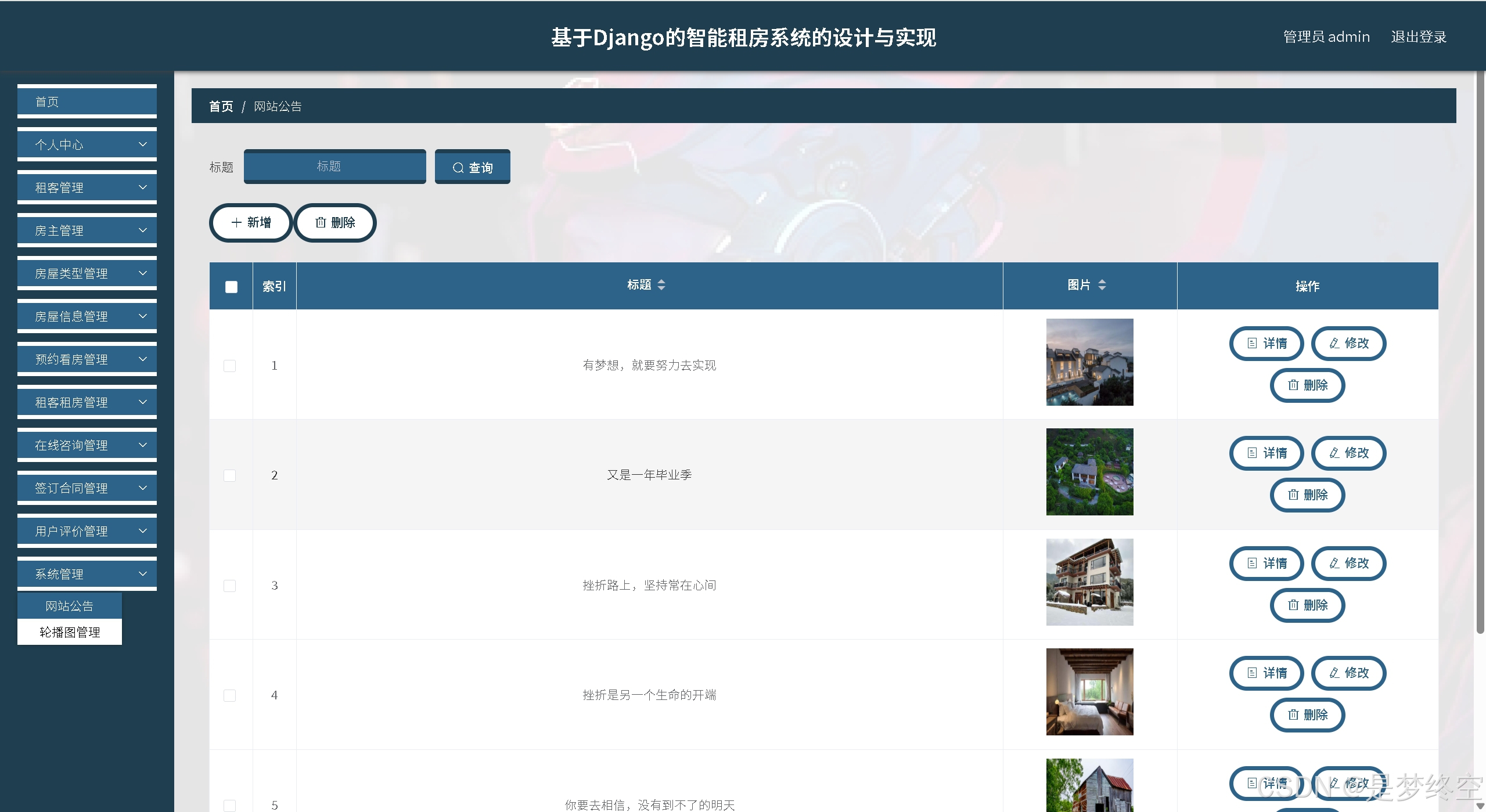Click the 标题 search input field
This screenshot has width=1486, height=812.
[x=334, y=166]
